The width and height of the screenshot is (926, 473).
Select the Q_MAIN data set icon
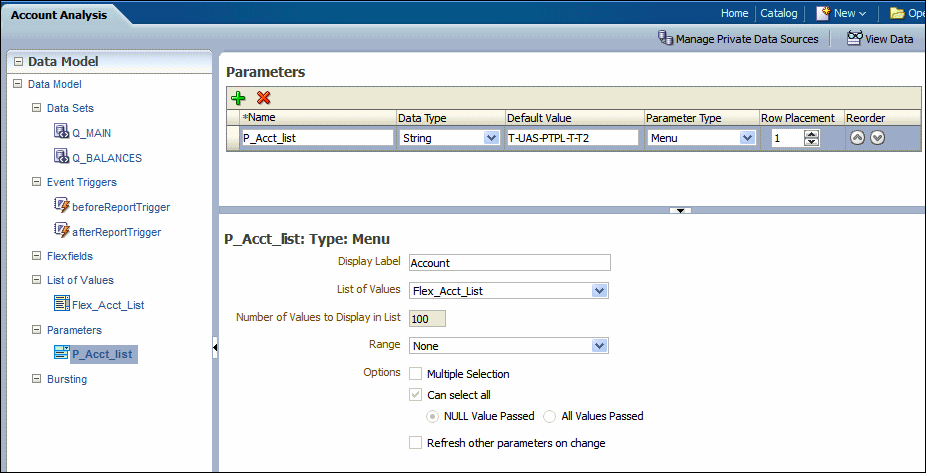[61, 132]
